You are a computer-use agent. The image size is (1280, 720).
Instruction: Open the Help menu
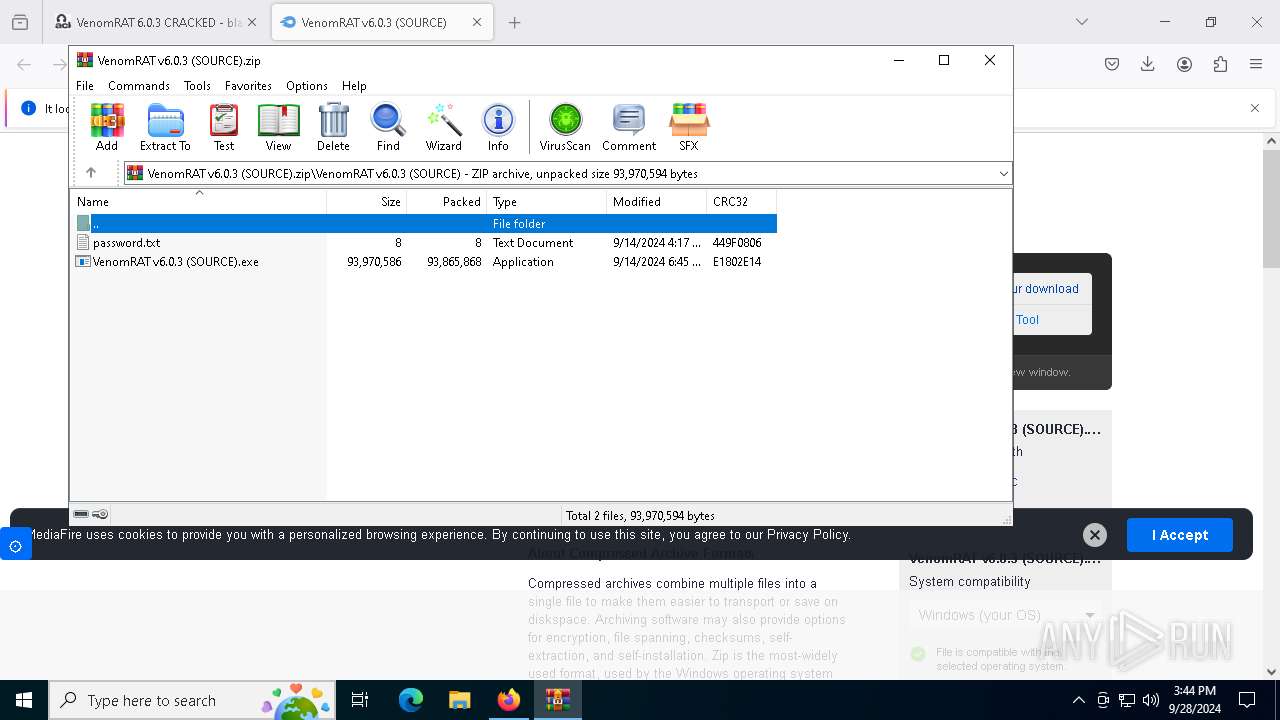(x=354, y=86)
